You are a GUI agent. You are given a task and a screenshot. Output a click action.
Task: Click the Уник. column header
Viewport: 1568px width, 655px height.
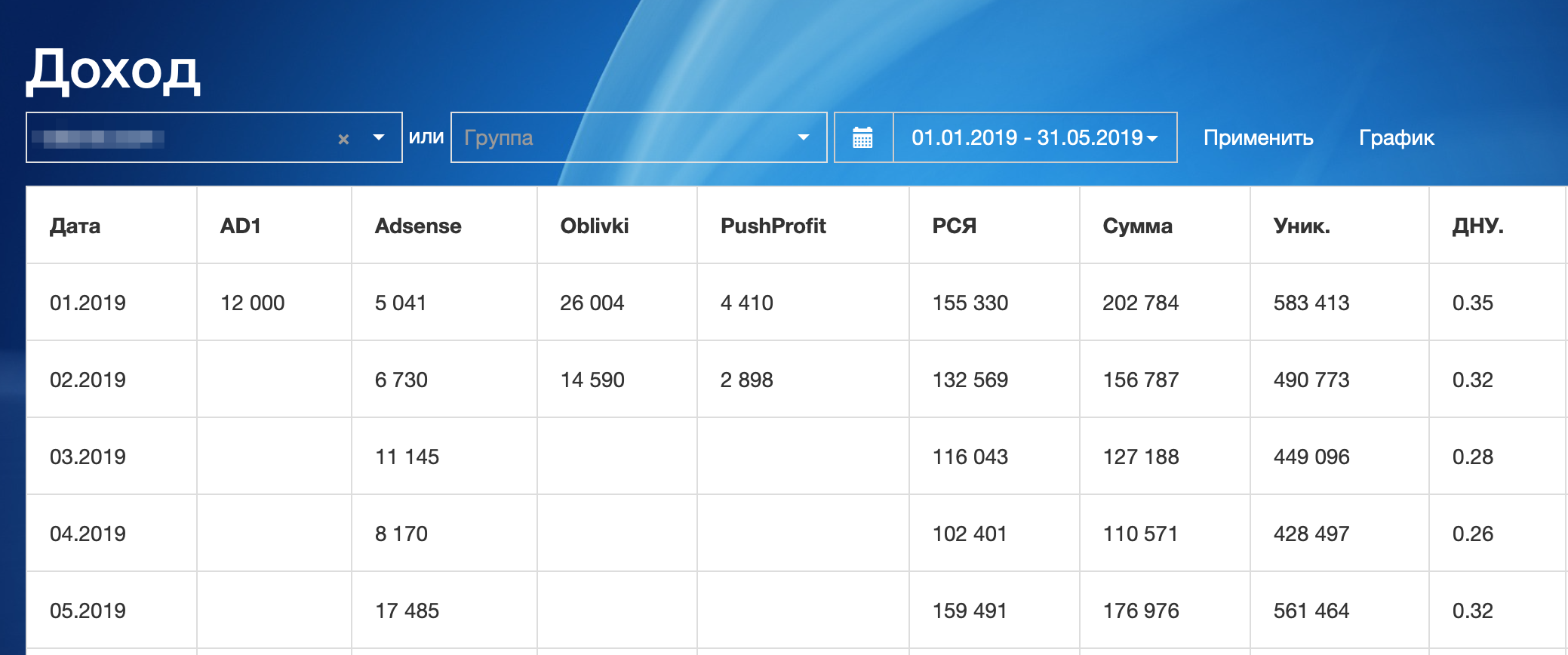1301,226
